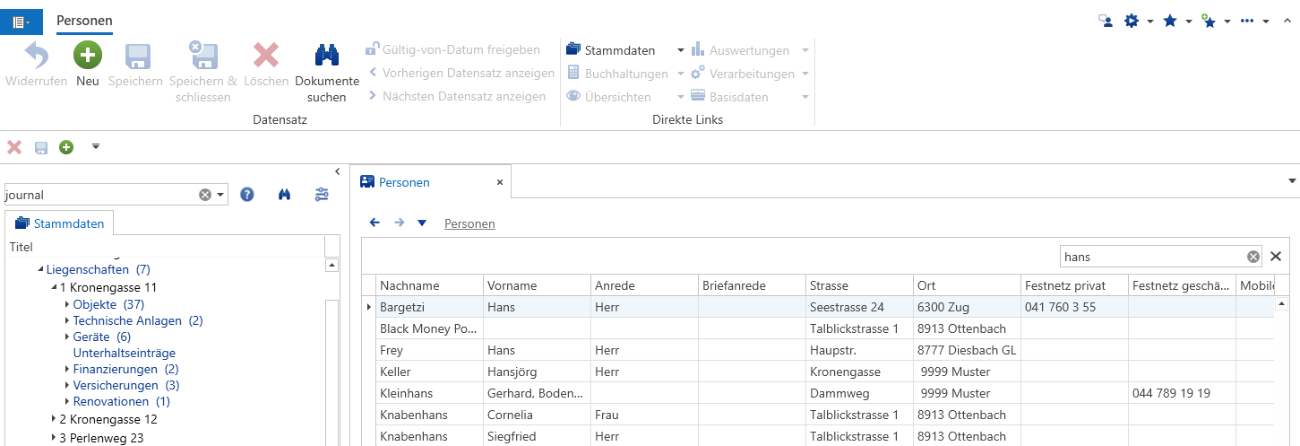The width and height of the screenshot is (1300, 446).
Task: Sort by the Nachname column header
Action: point(429,285)
